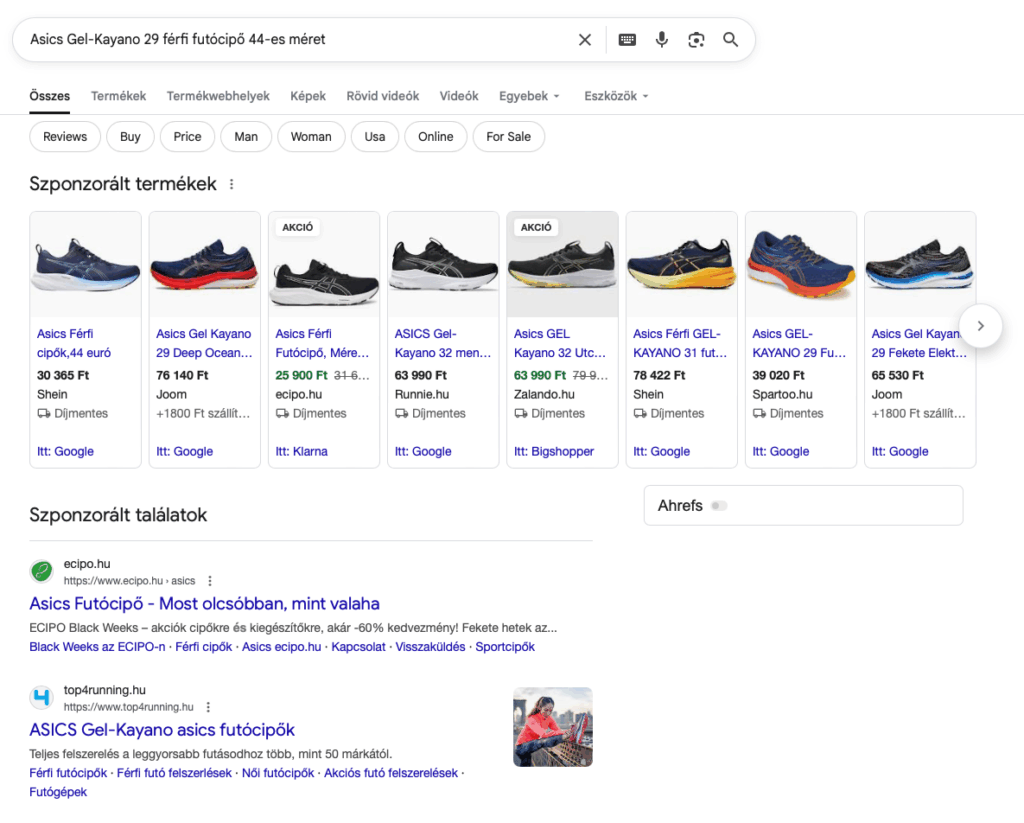Screen dimensions: 1024x823
Task: Open the Szponzorált termékek three-dot menu
Action: click(x=231, y=184)
